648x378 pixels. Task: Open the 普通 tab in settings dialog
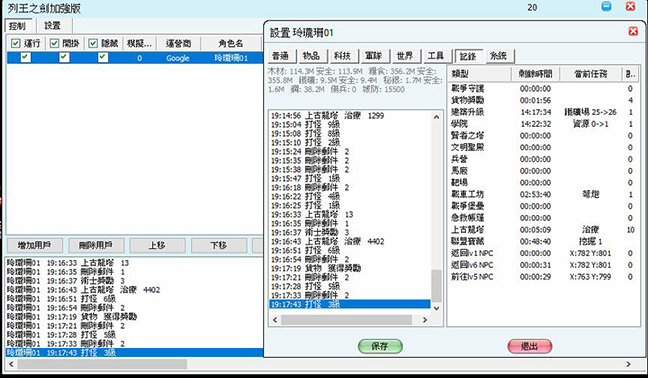tap(281, 56)
